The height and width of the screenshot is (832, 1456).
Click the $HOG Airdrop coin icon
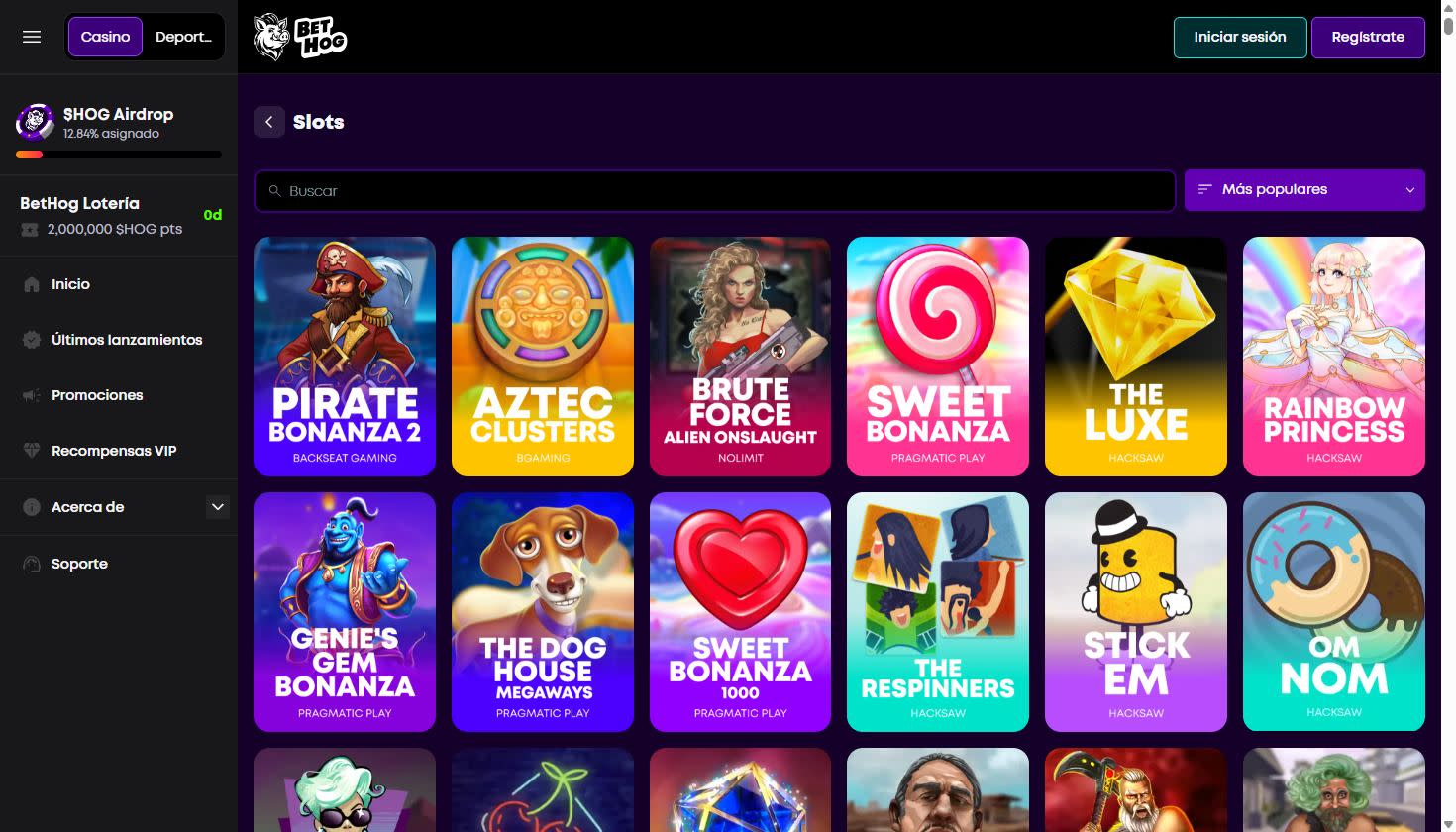click(x=36, y=123)
